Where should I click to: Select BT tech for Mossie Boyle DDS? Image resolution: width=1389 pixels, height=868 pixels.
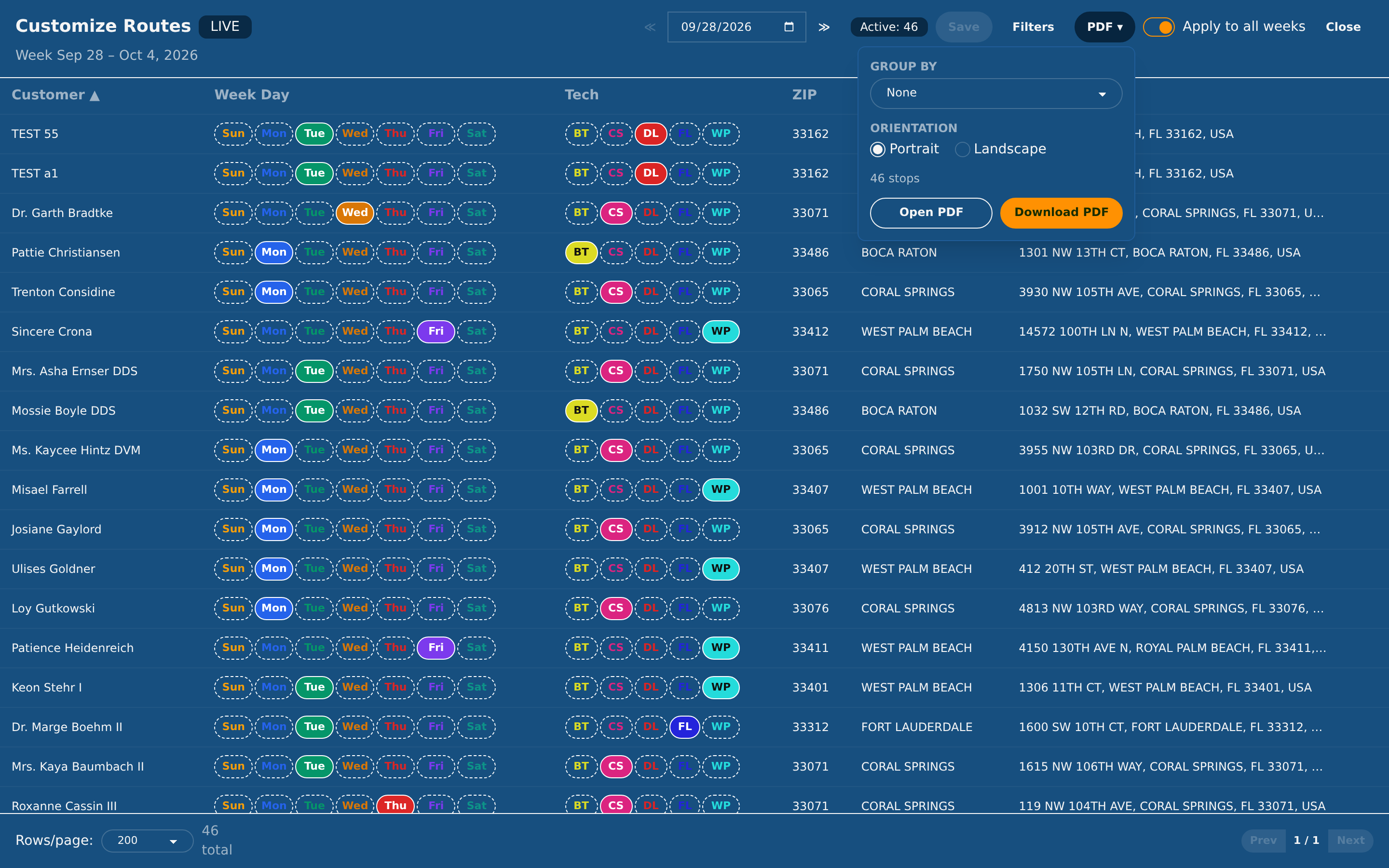pyautogui.click(x=581, y=410)
